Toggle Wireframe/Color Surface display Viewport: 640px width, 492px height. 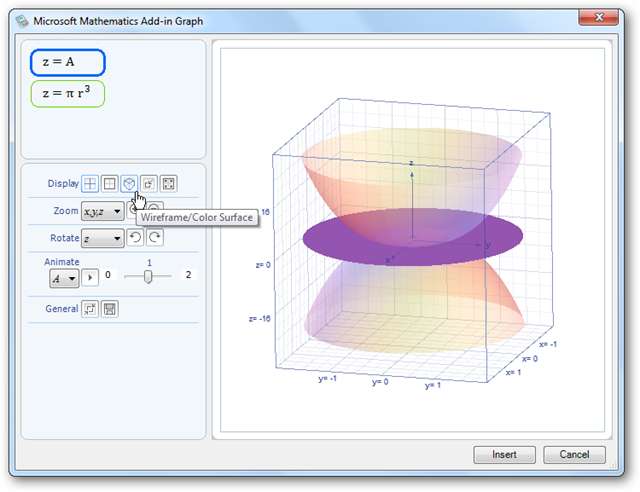tap(129, 183)
